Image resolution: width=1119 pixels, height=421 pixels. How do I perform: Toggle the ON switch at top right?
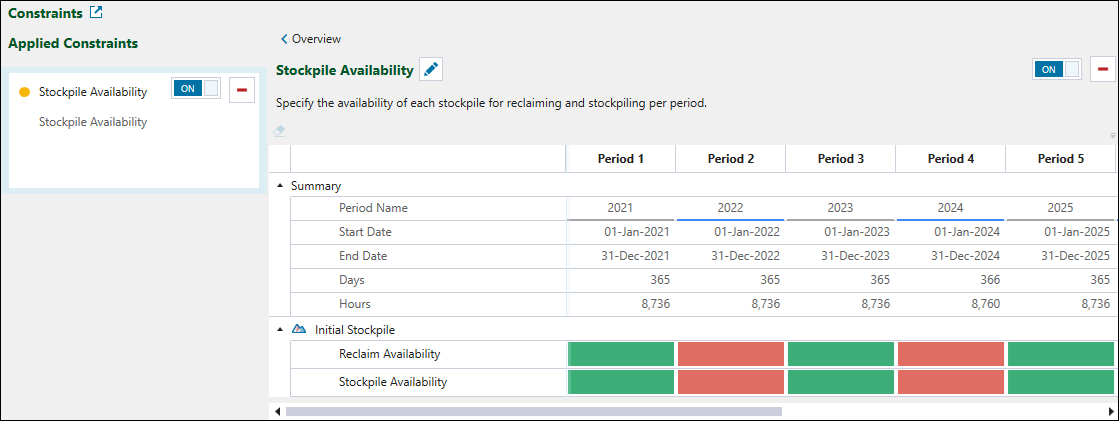(1057, 69)
